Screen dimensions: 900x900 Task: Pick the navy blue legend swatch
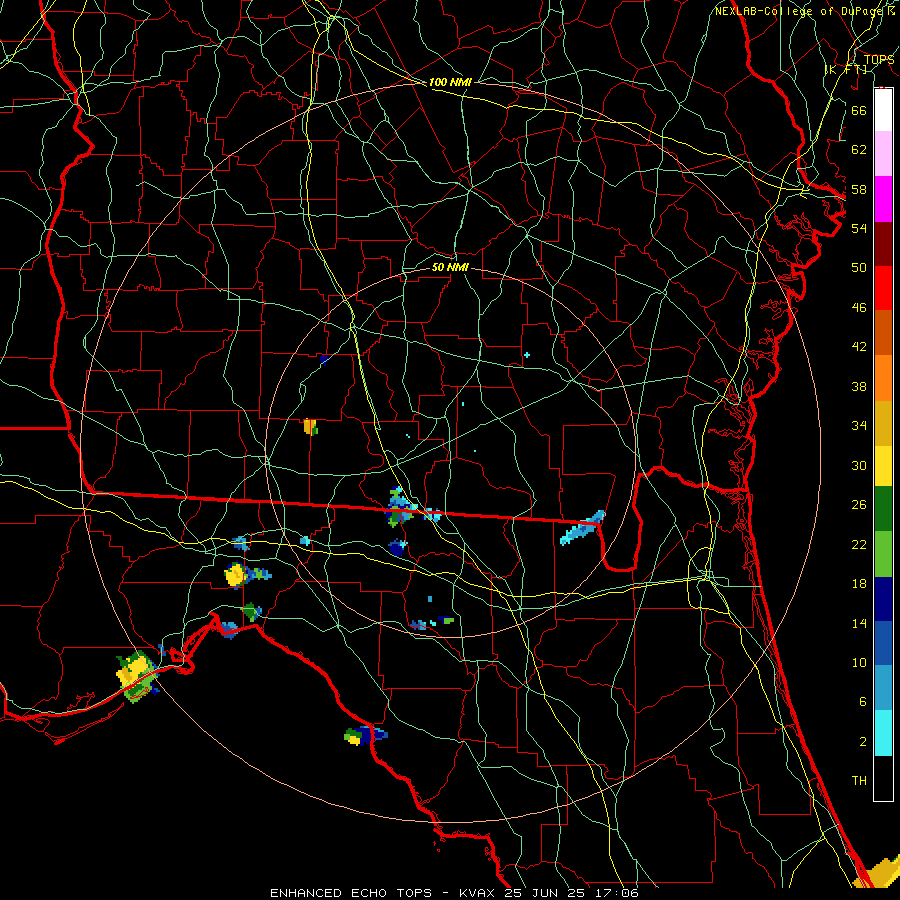883,599
